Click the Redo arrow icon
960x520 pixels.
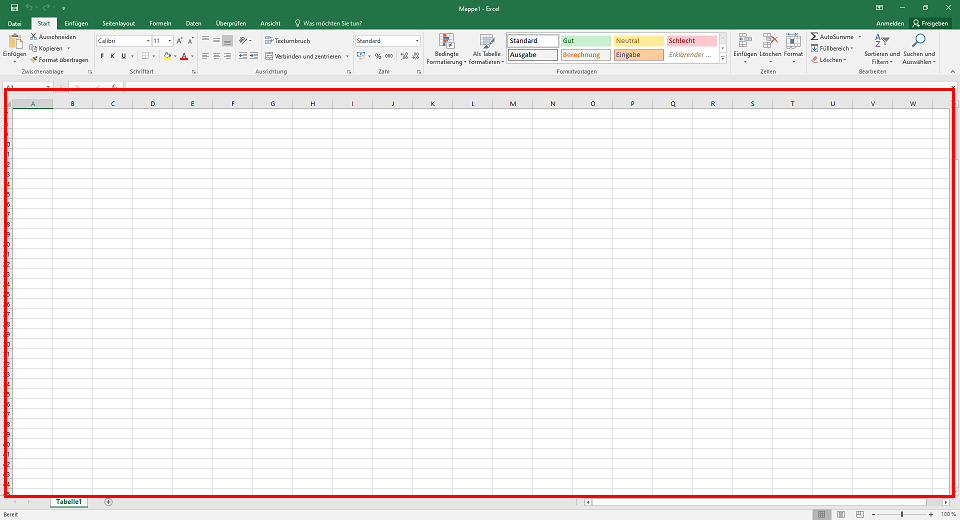[46, 8]
